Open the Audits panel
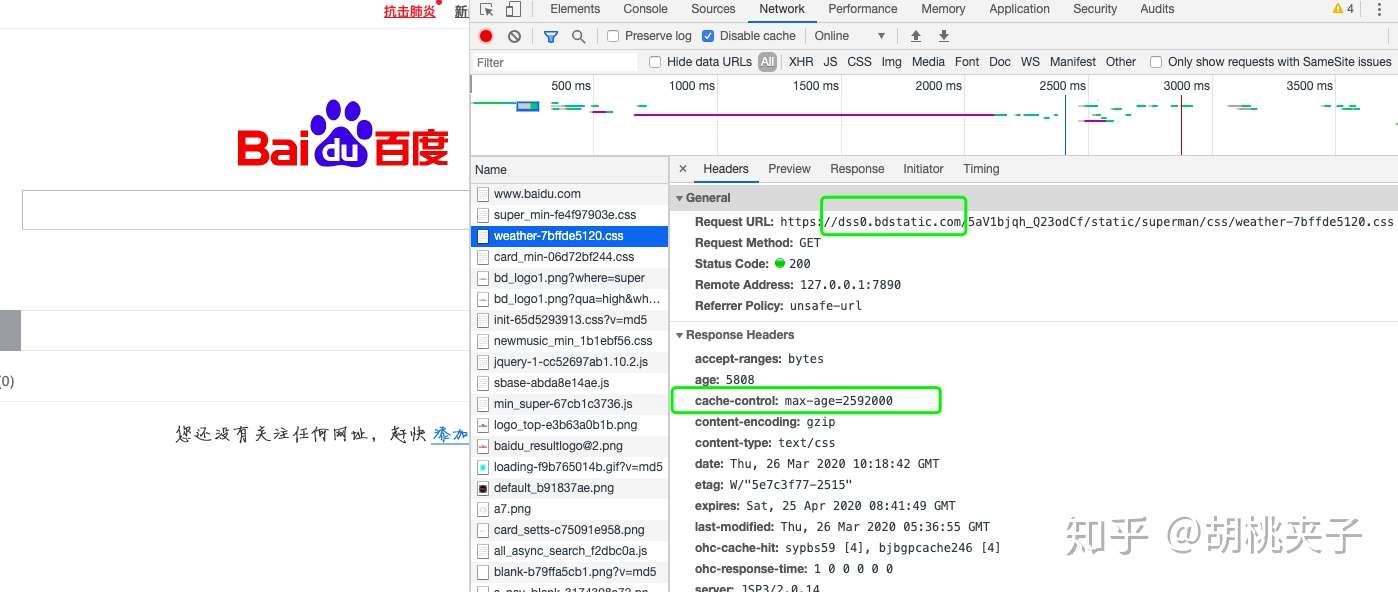Screen dimensions: 1398x592 click(x=1157, y=9)
